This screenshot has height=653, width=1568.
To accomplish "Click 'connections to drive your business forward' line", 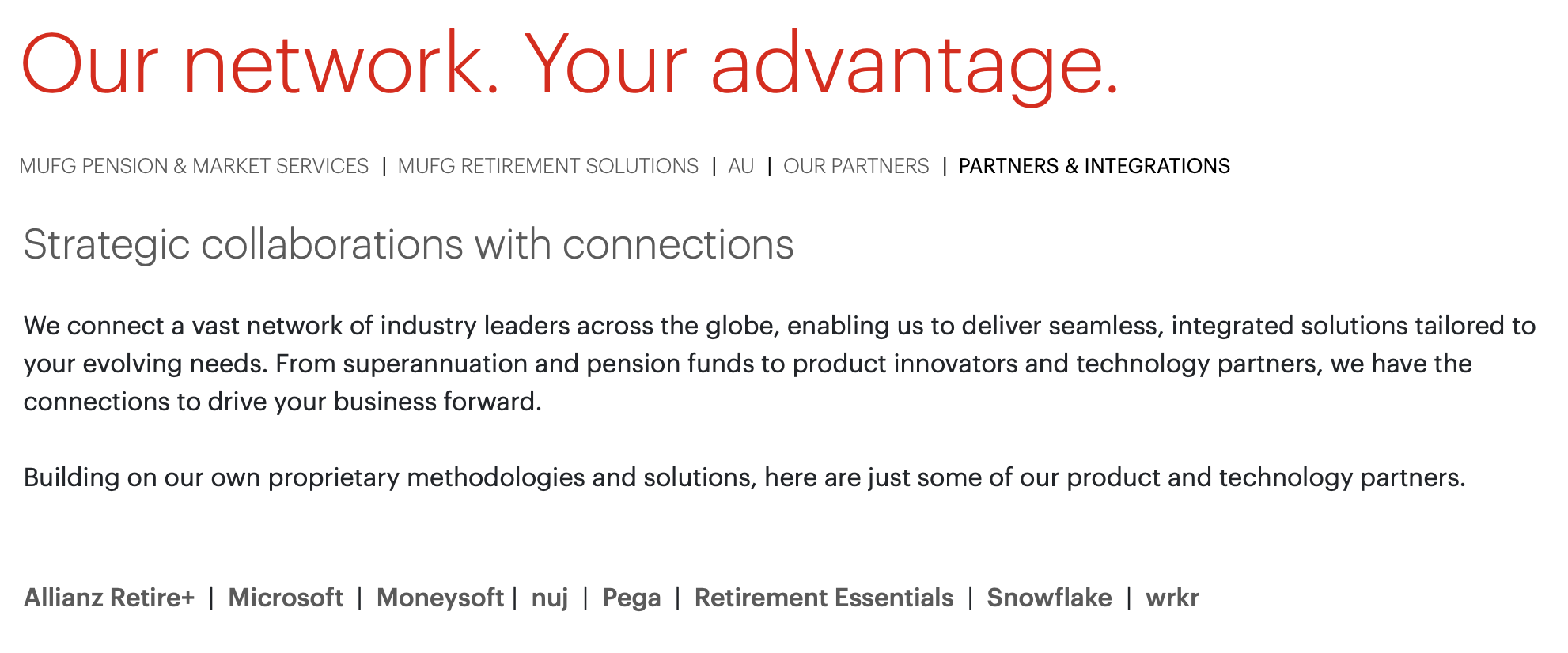I will pos(282,402).
